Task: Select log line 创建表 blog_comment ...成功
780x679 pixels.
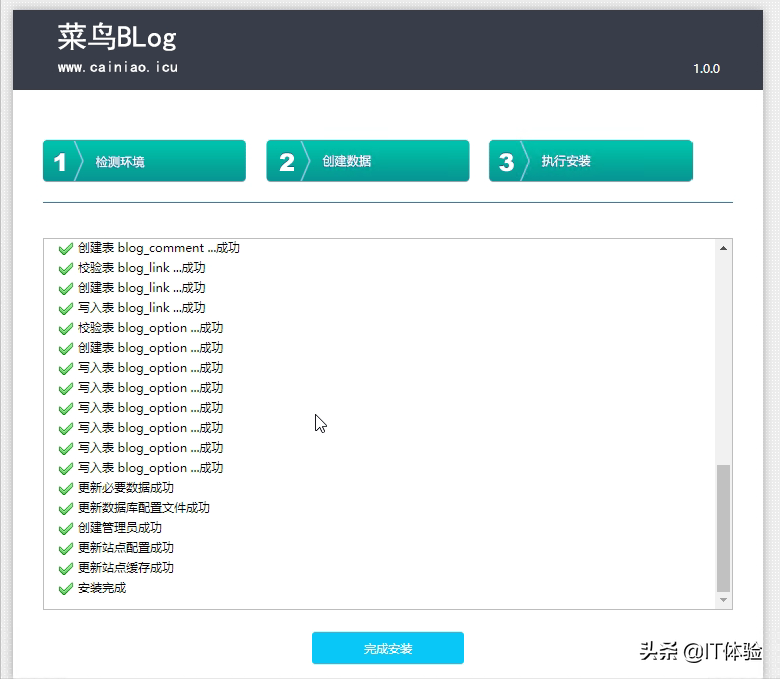Action: (x=159, y=248)
